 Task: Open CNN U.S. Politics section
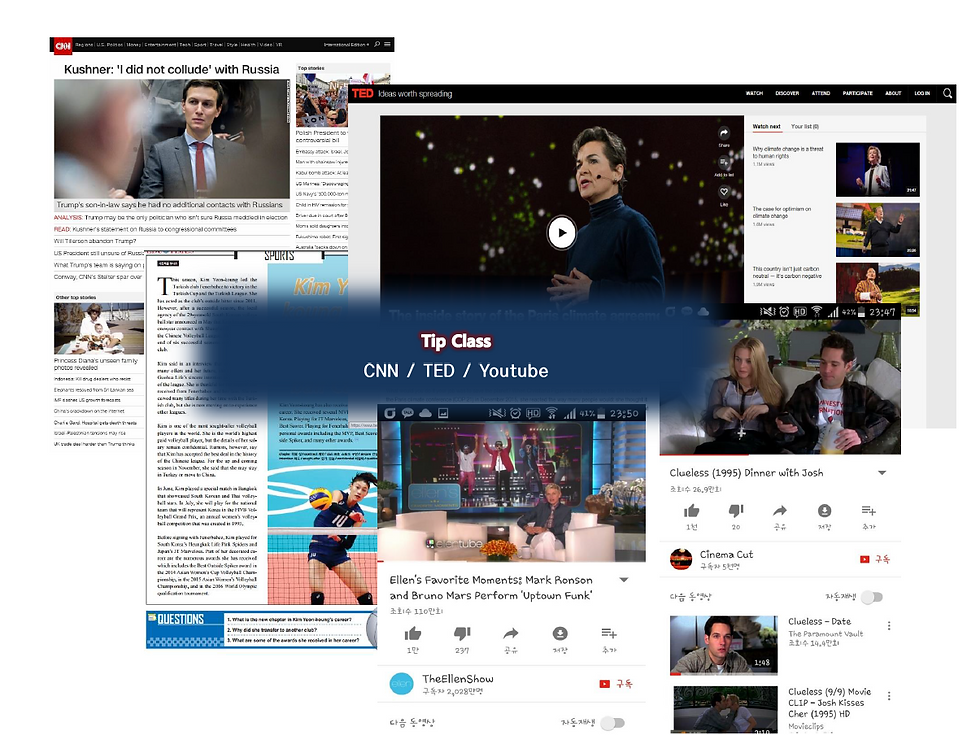(109, 45)
